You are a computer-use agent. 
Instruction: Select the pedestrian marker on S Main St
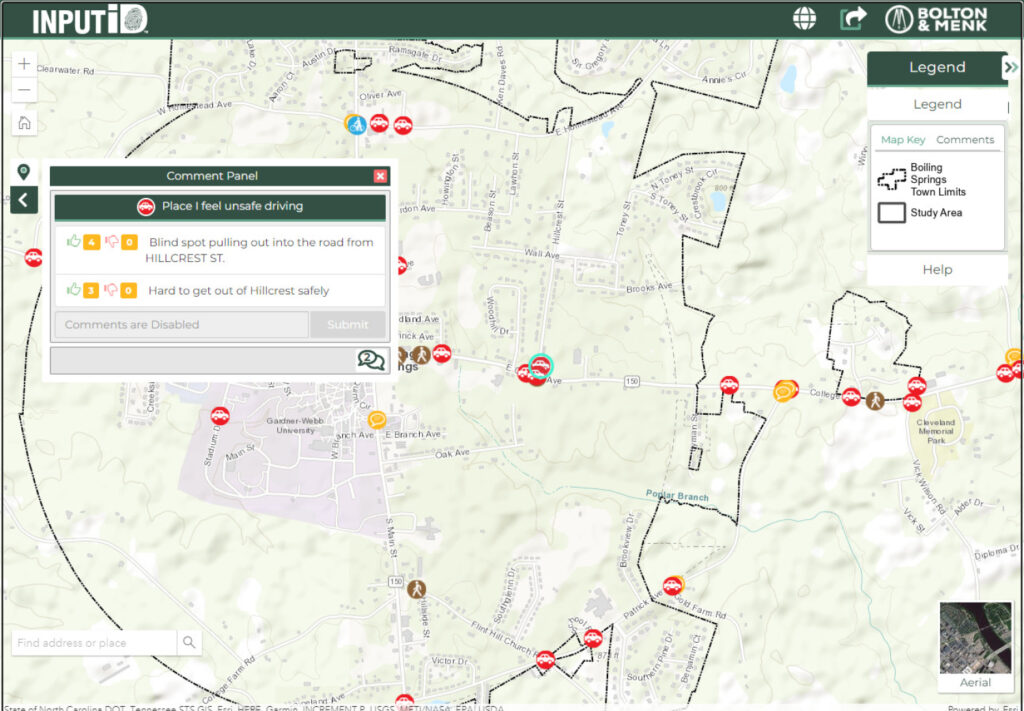417,589
